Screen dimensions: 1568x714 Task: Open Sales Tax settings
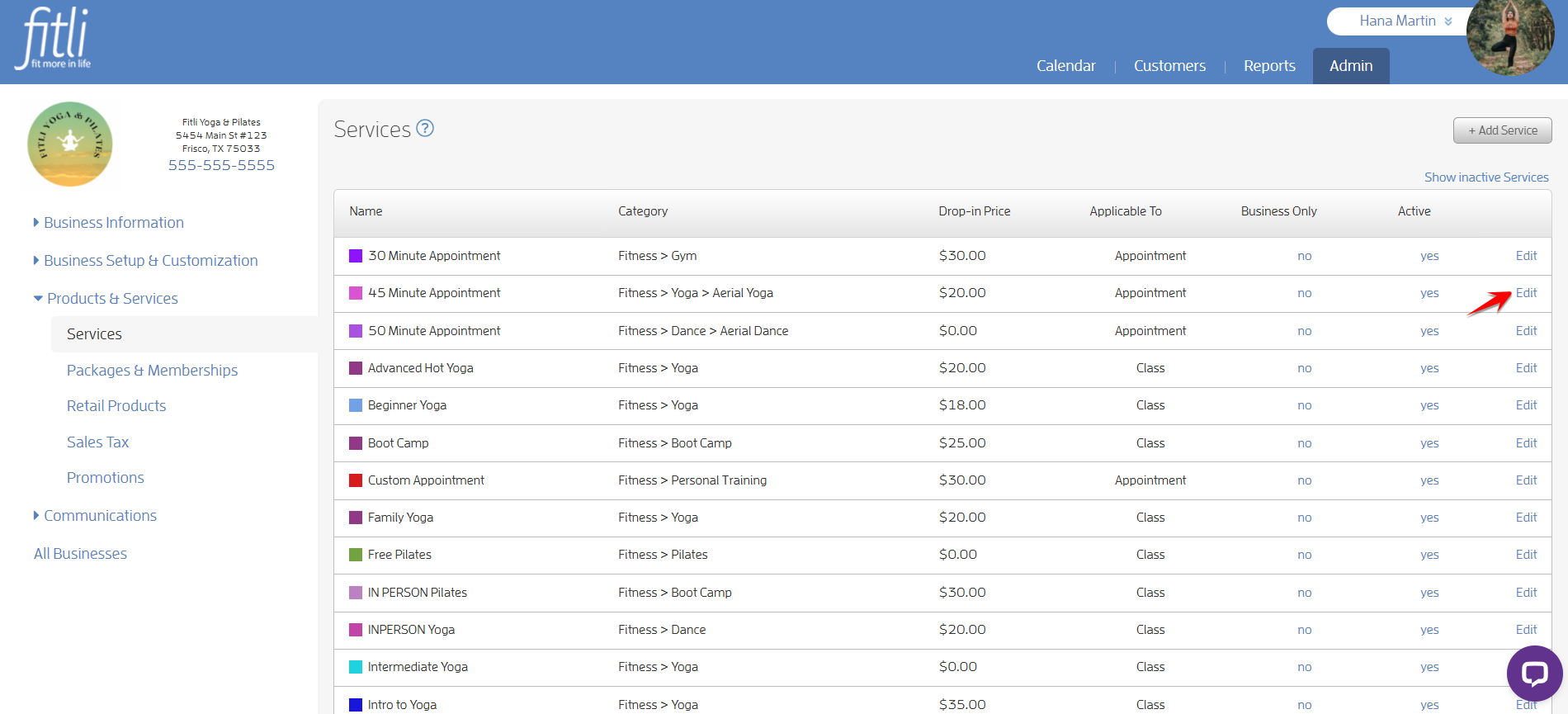pos(97,442)
